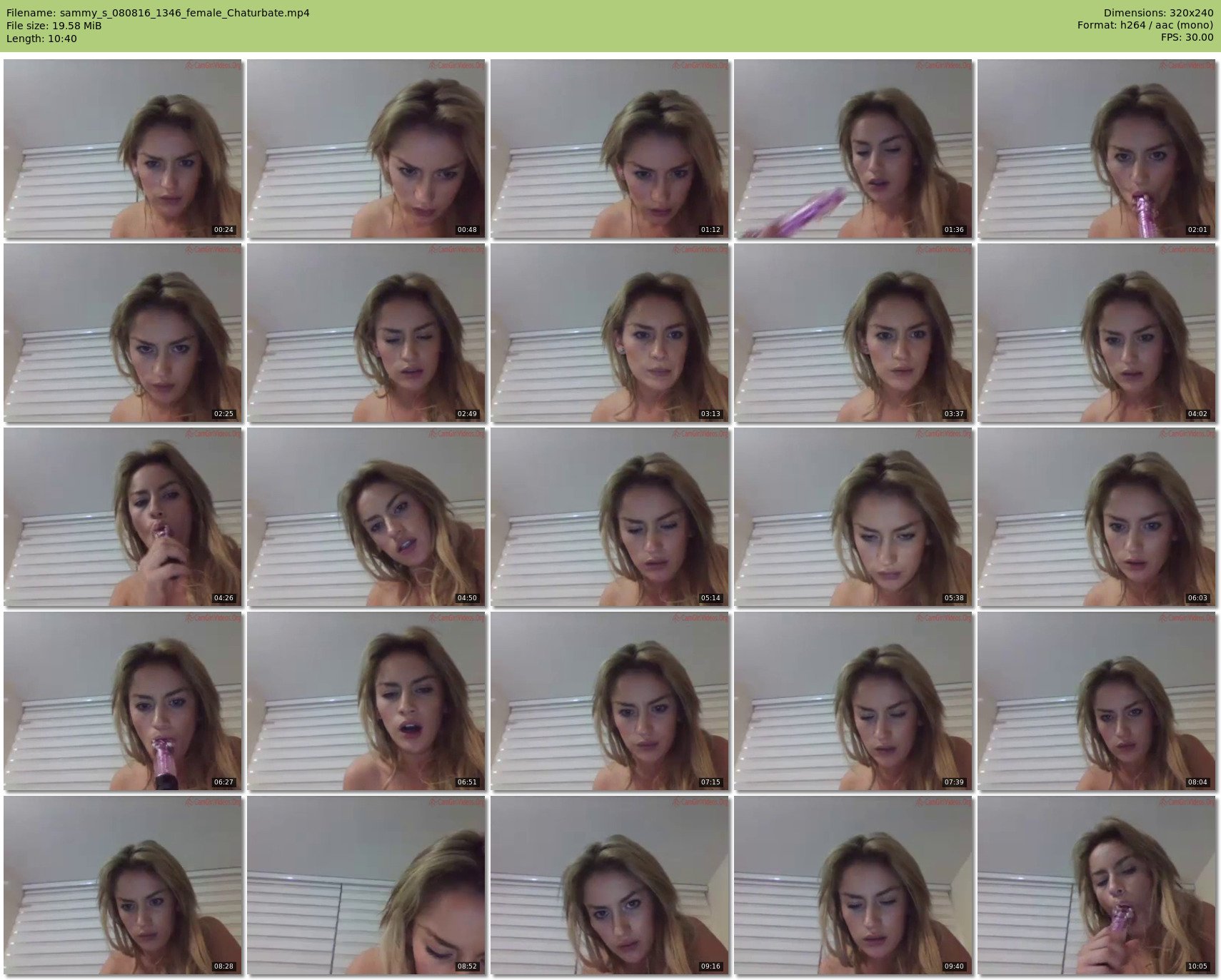The image size is (1221, 980).
Task: Click the thumbnail marked 06:03
Action: click(x=1096, y=517)
